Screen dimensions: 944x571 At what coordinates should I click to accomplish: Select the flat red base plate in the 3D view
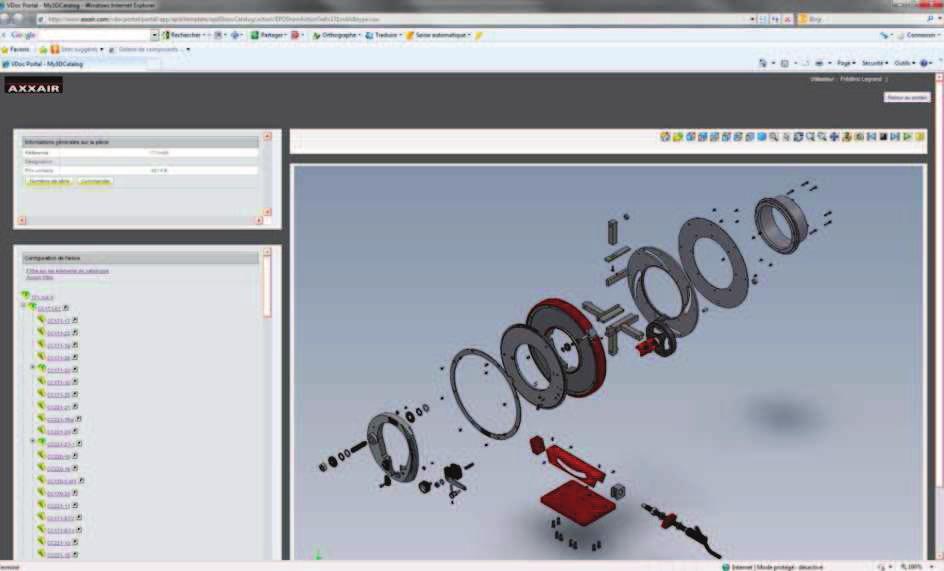pyautogui.click(x=578, y=502)
